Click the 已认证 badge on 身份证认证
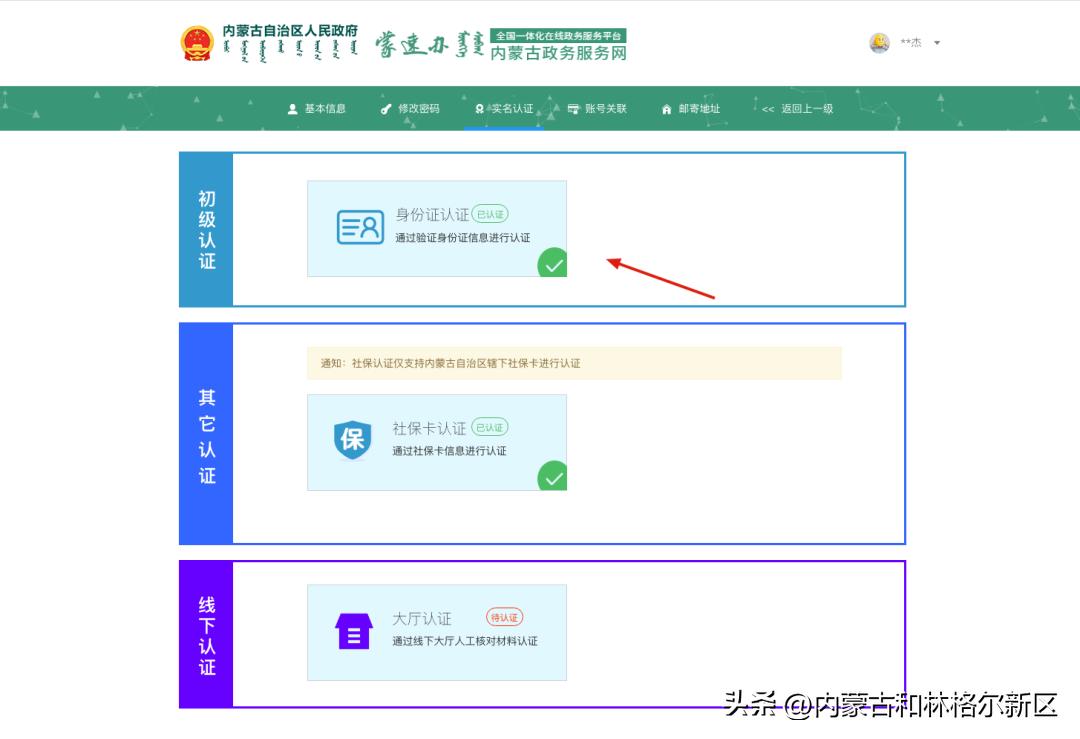 click(492, 213)
